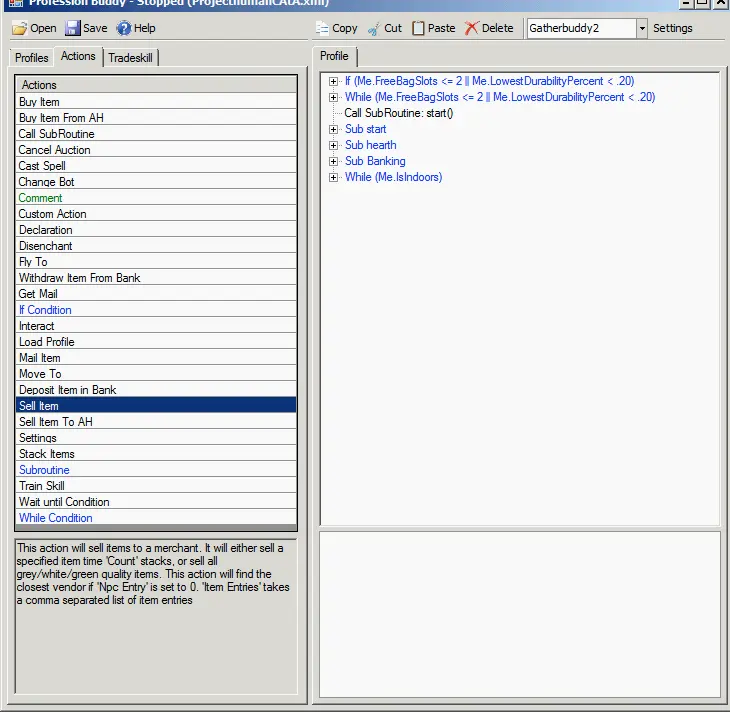Screen dimensions: 730x712
Task: Click the red Delete X icon
Action: click(471, 29)
